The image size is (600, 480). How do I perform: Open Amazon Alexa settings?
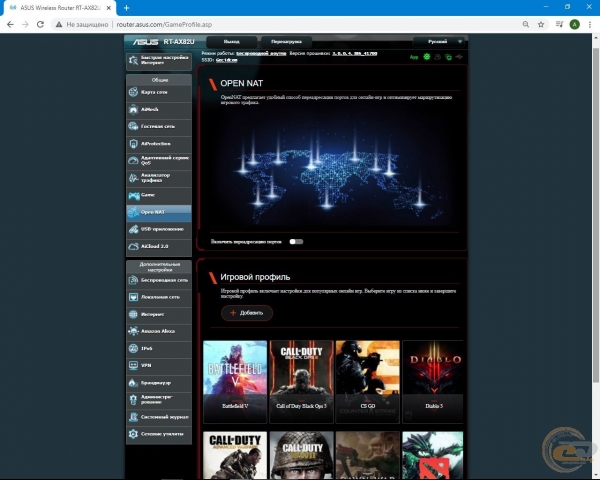click(159, 331)
